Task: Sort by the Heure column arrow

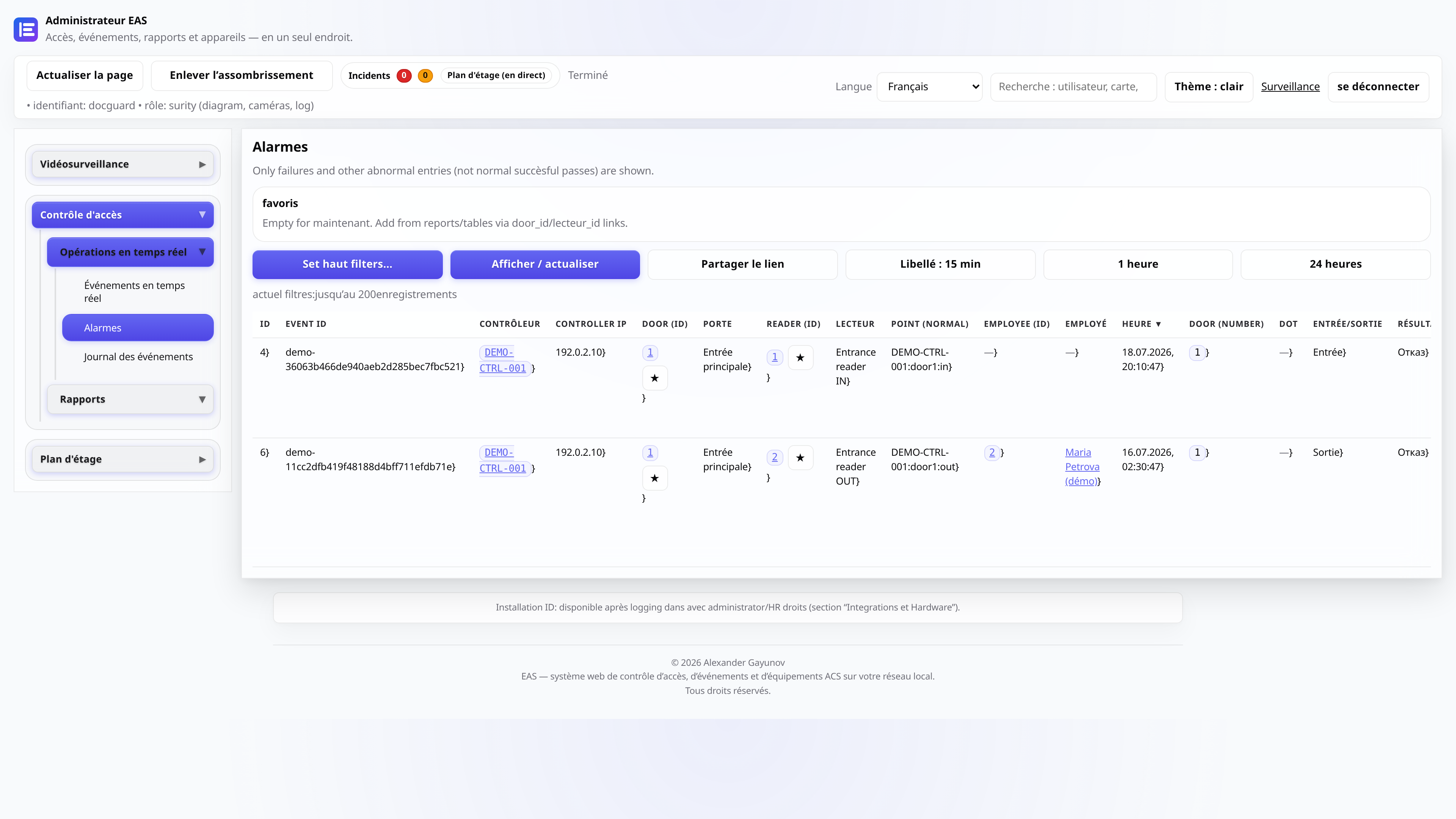Action: click(x=1158, y=324)
